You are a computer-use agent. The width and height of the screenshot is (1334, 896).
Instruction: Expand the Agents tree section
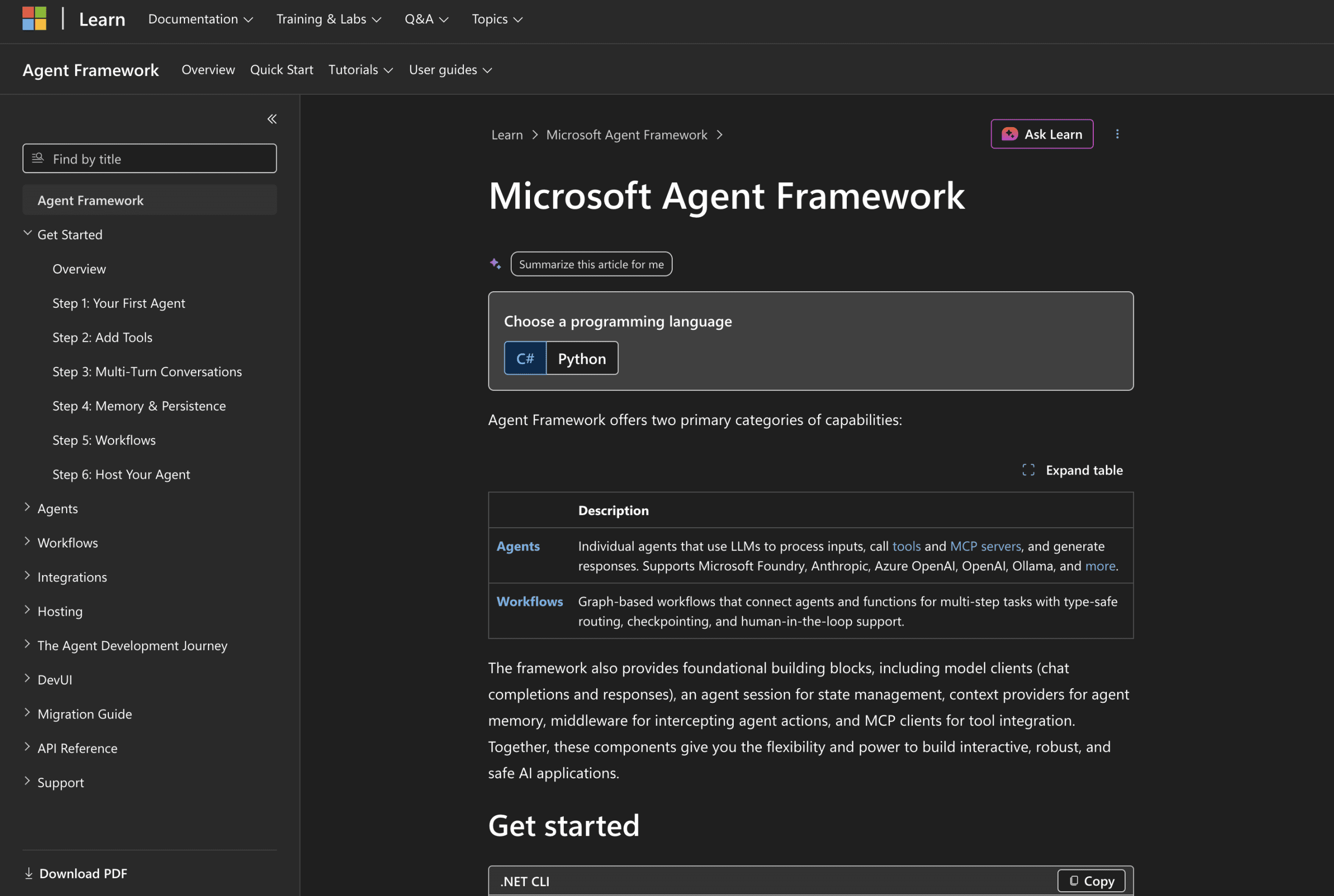click(x=28, y=507)
